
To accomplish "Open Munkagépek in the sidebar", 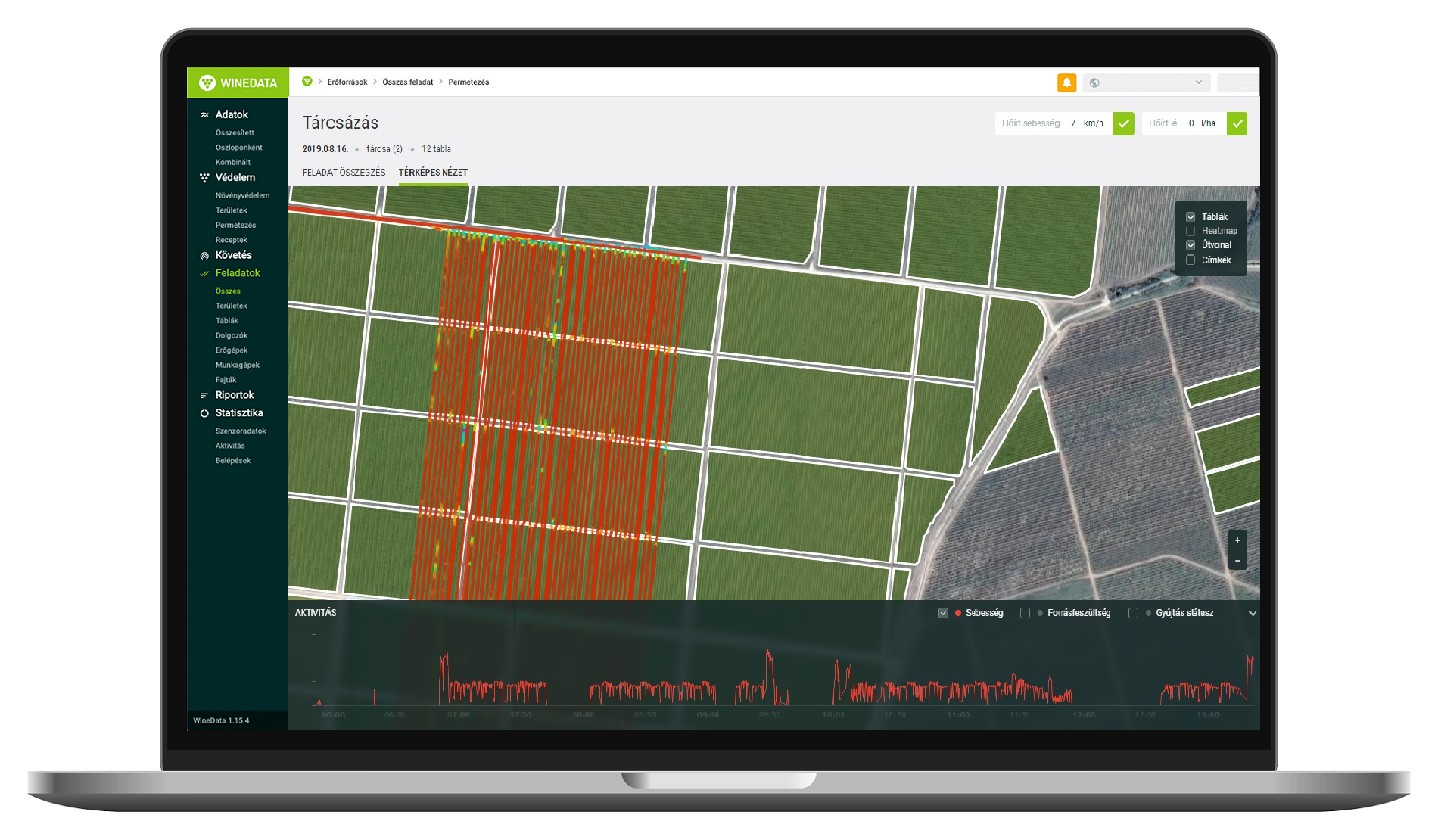I will pyautogui.click(x=238, y=366).
